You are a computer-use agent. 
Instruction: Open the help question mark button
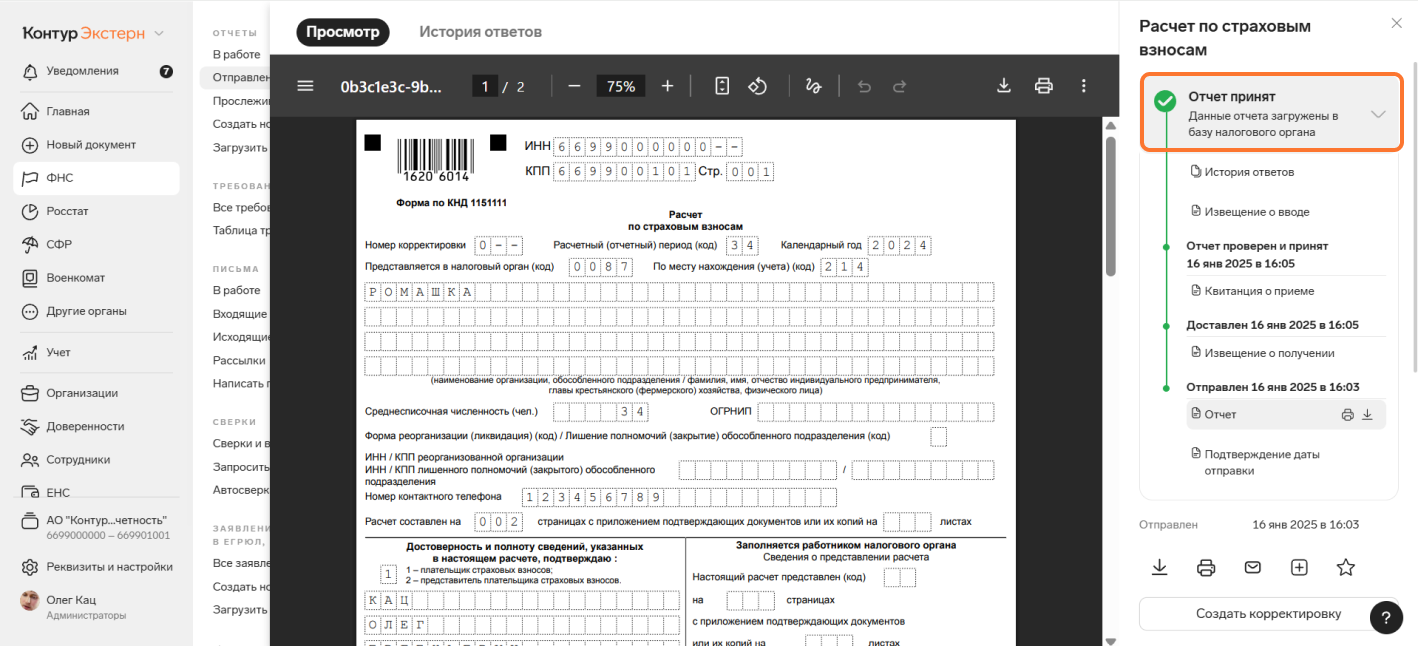(x=1385, y=617)
